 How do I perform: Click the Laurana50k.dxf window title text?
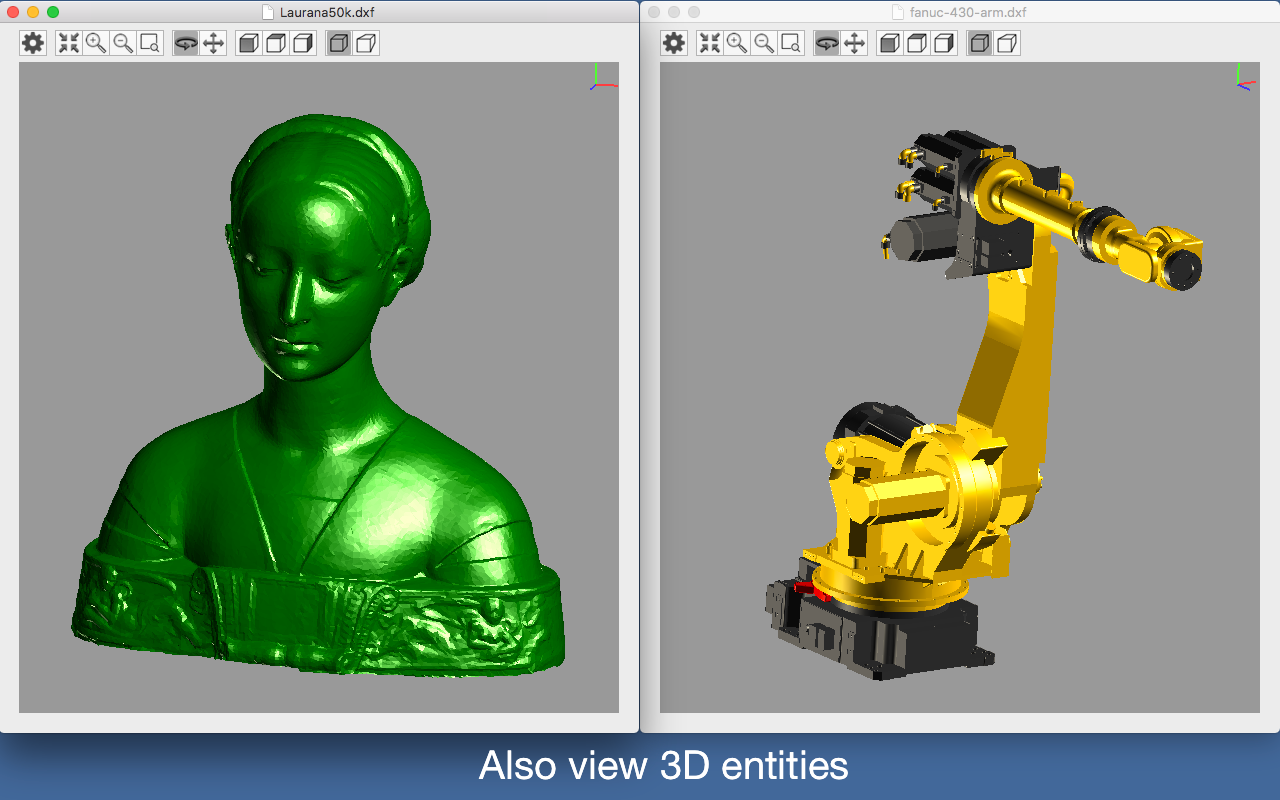327,12
